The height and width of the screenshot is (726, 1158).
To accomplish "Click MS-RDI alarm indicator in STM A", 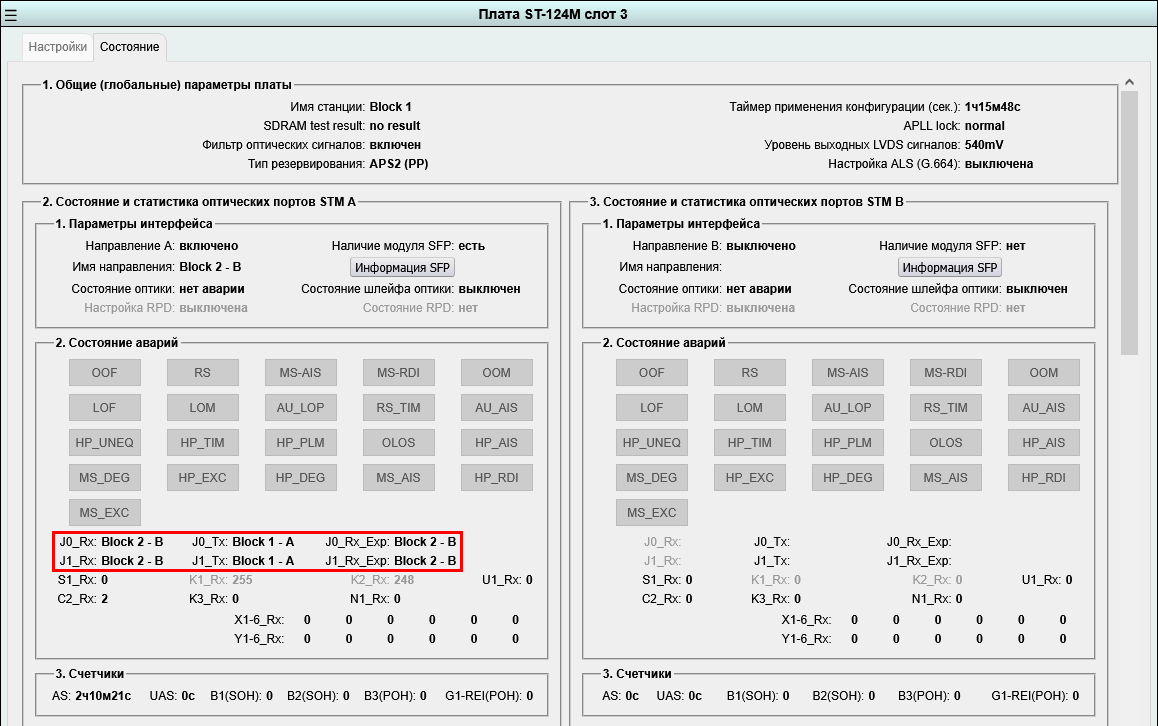I will 399,373.
